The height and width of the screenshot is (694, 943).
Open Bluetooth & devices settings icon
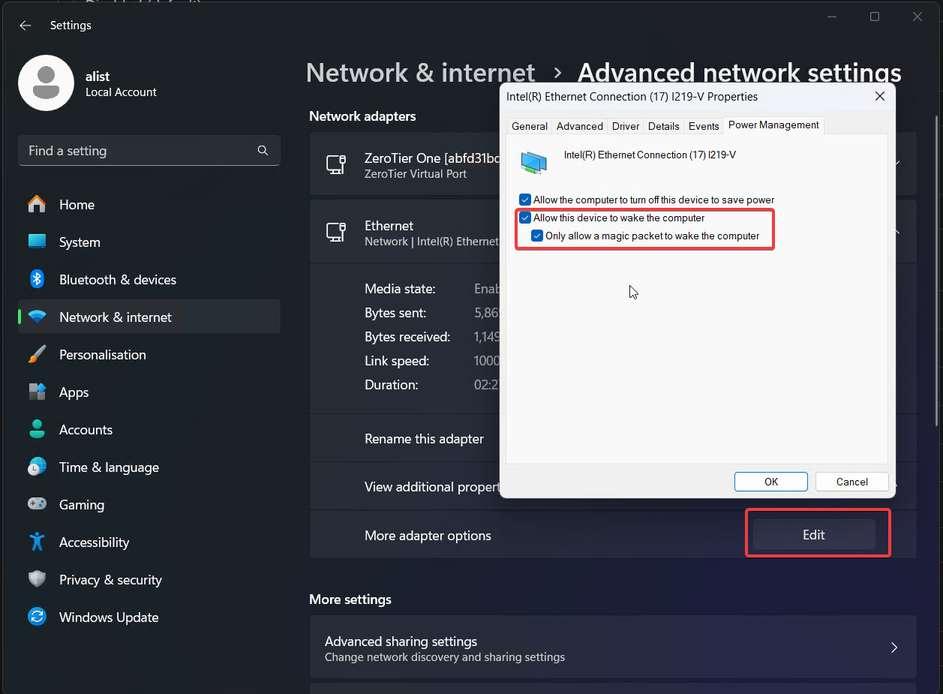point(37,280)
